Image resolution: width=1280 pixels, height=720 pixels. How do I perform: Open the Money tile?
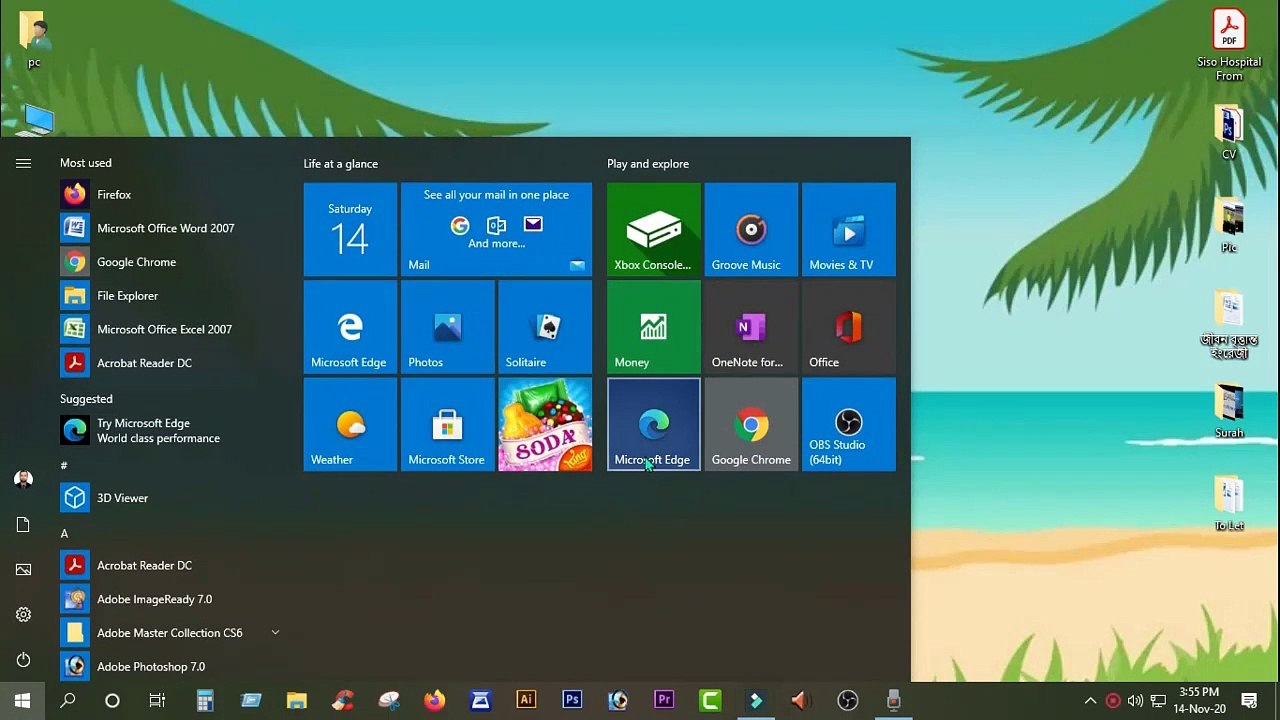click(x=654, y=326)
